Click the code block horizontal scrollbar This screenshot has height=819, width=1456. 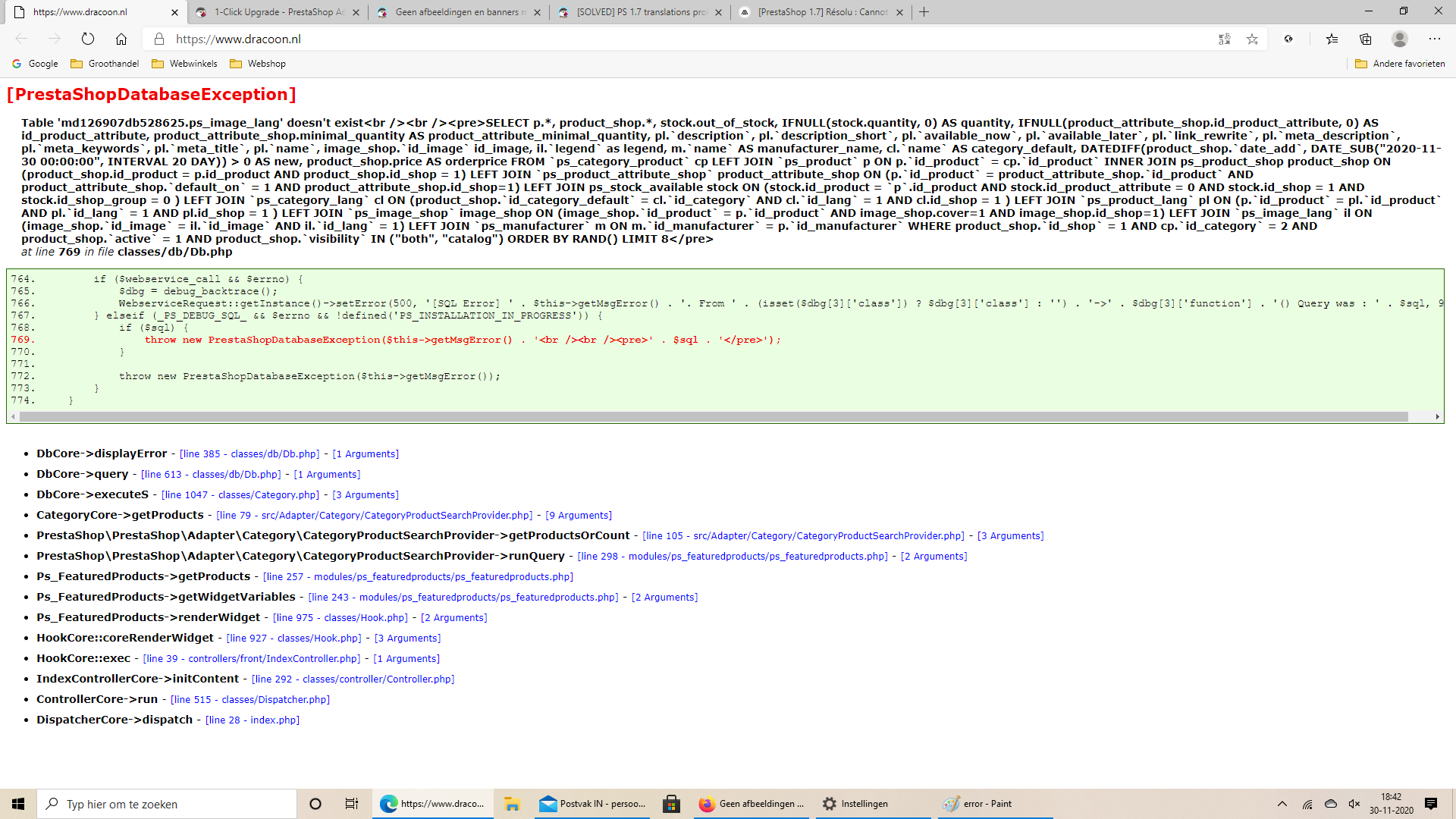(x=713, y=416)
